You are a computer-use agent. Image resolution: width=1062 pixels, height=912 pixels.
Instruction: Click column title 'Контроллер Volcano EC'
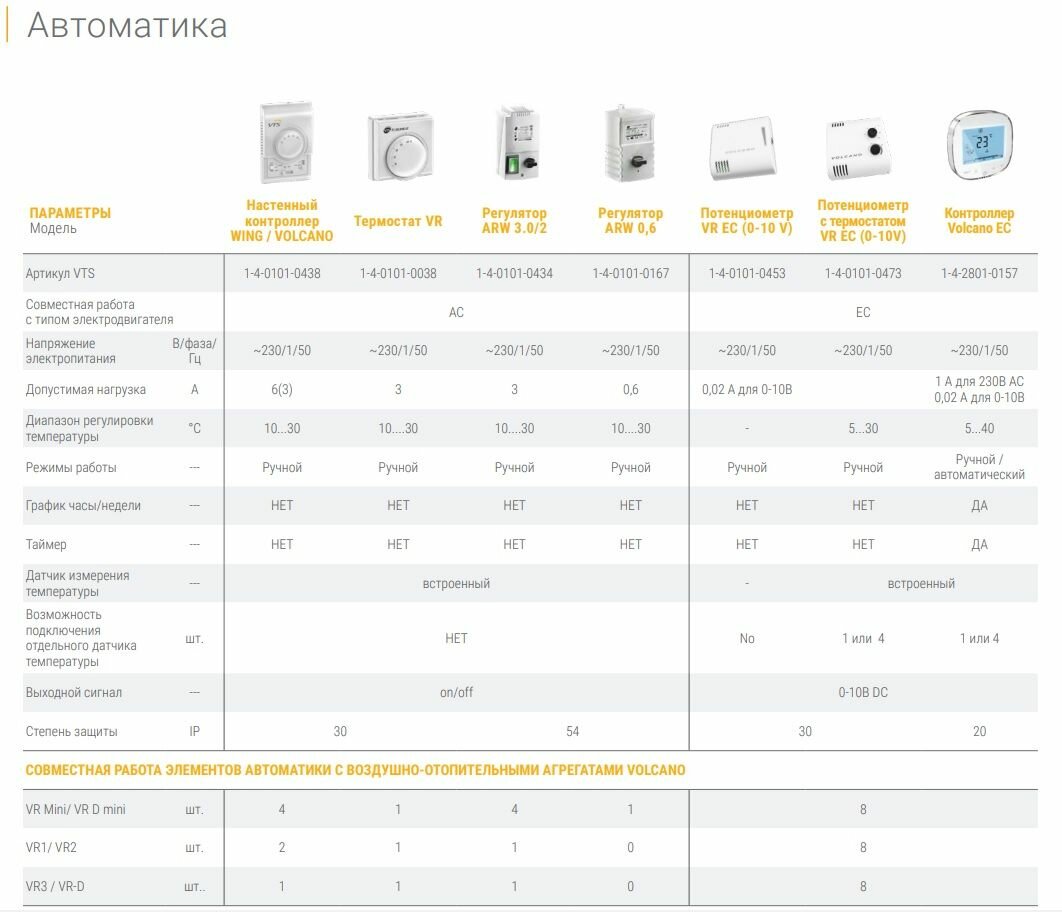[979, 221]
